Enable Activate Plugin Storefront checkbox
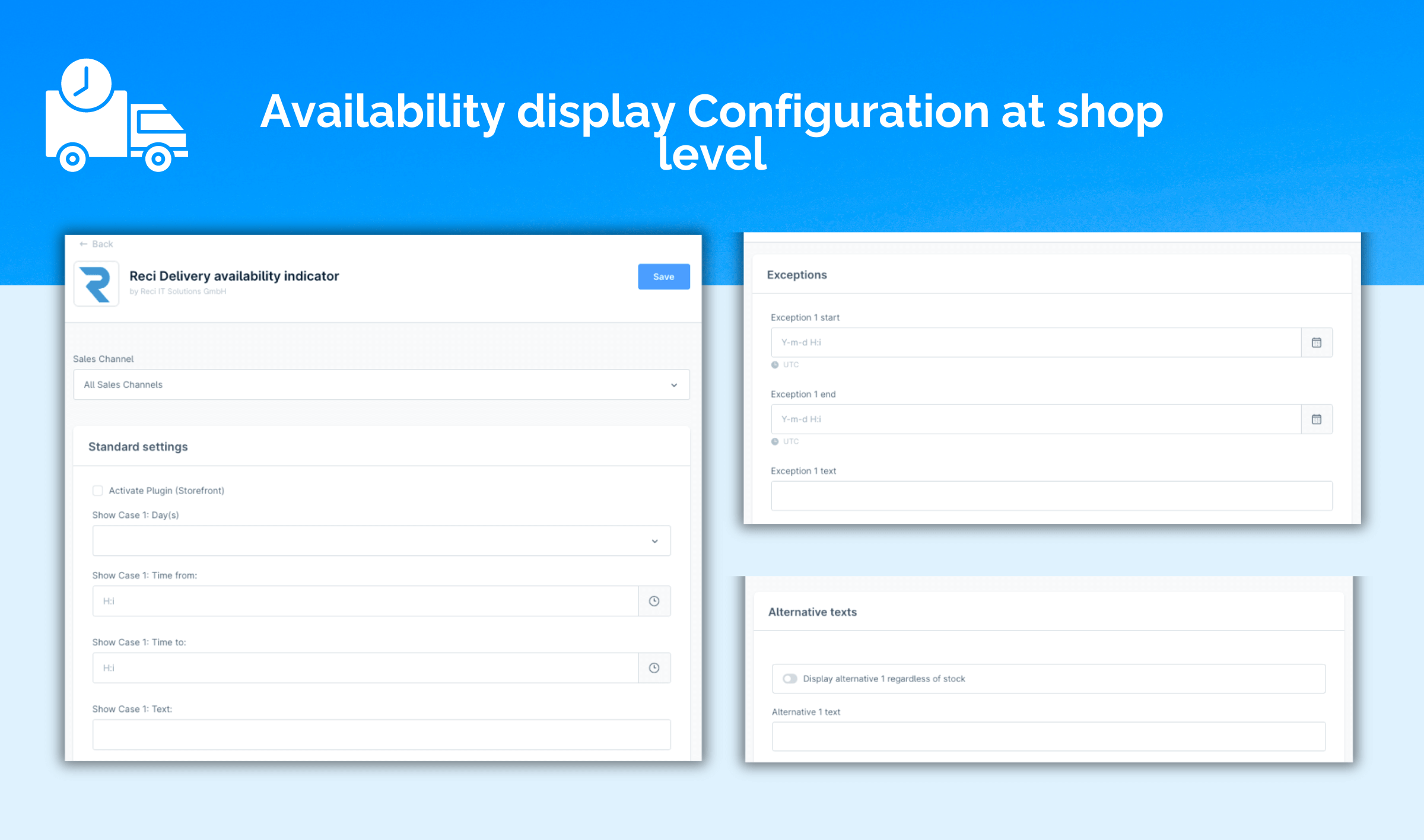The height and width of the screenshot is (840, 1424). [97, 490]
